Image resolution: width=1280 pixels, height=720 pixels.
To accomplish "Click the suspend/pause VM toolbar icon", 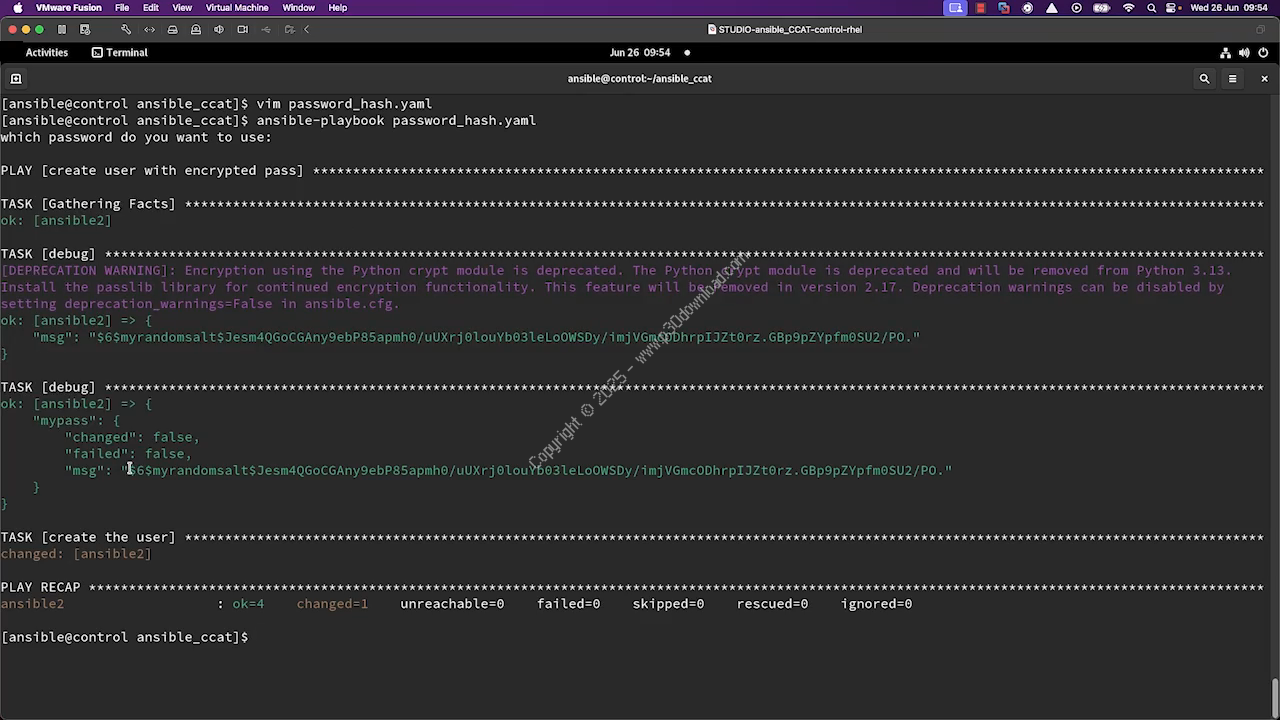I will [62, 29].
